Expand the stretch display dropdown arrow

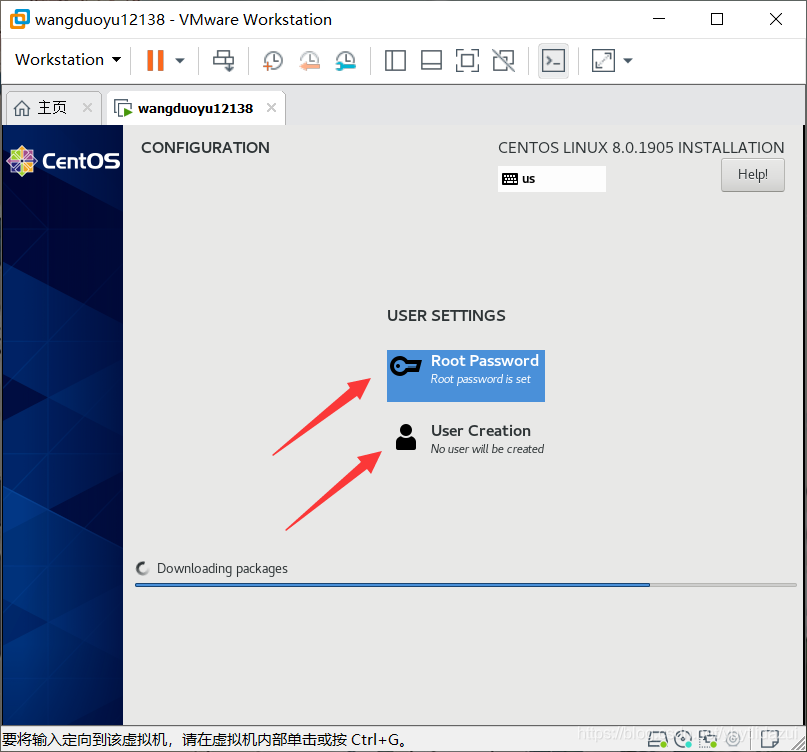(x=628, y=60)
